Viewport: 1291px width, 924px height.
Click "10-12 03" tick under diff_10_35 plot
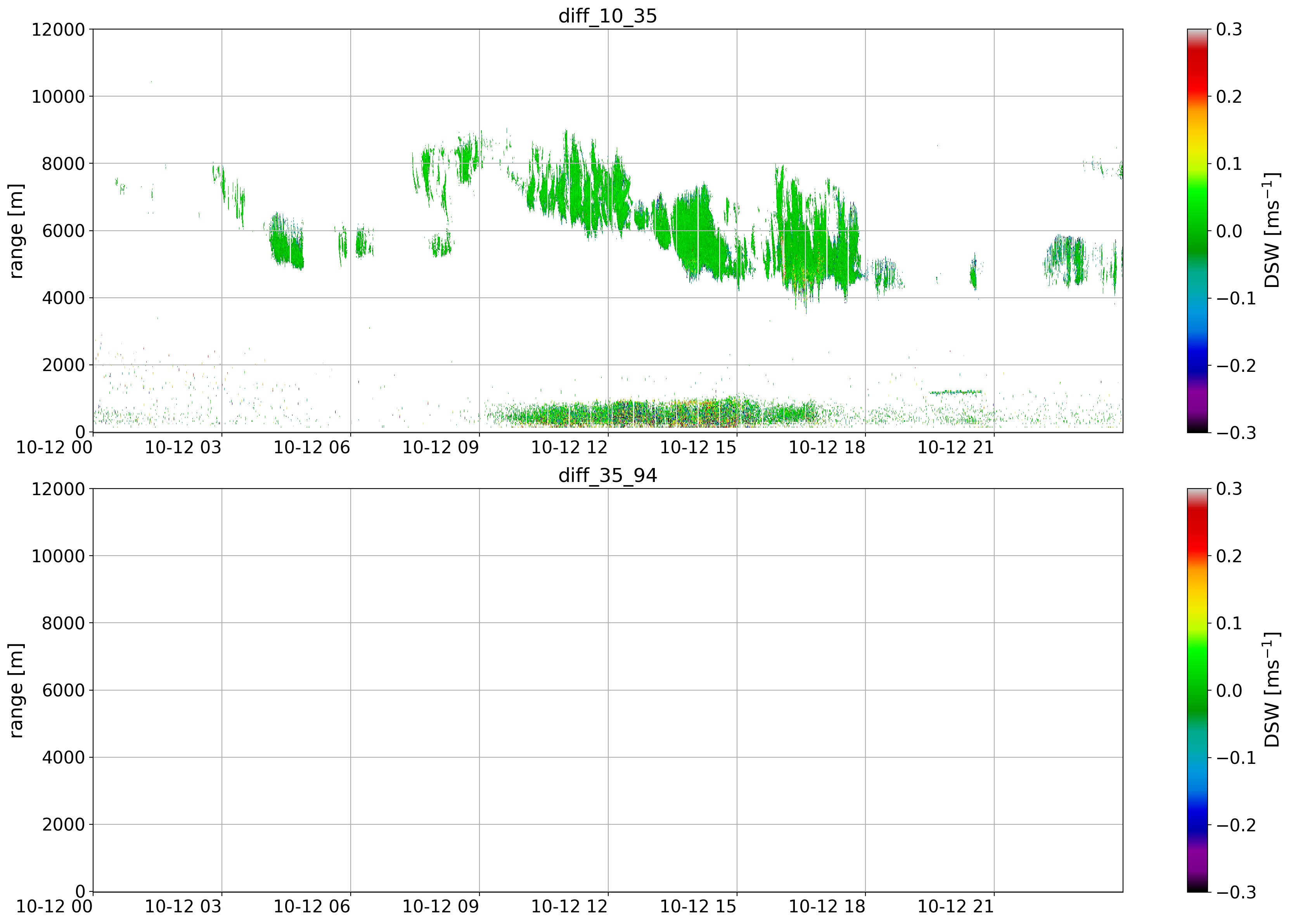pyautogui.click(x=183, y=448)
